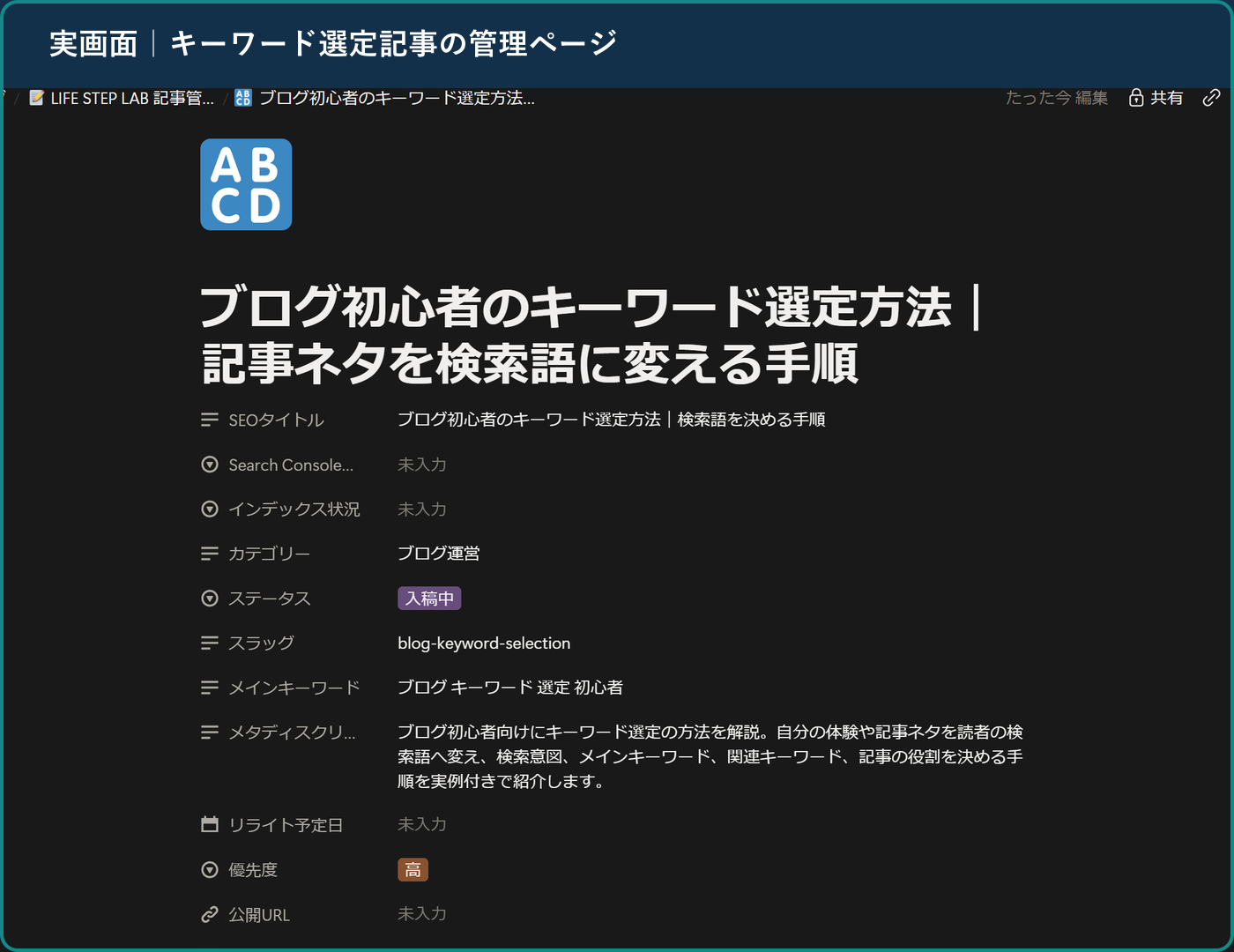Open the リライト予定日 empty date picker
The width and height of the screenshot is (1234, 952).
[422, 824]
